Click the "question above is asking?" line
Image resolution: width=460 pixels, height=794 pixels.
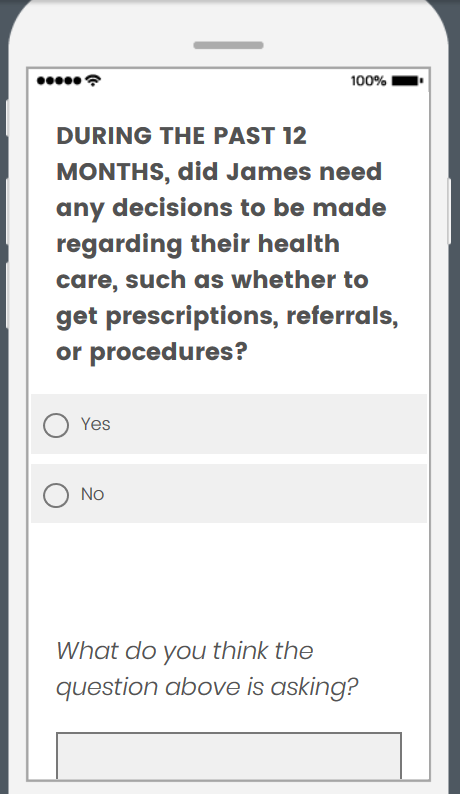(x=207, y=688)
